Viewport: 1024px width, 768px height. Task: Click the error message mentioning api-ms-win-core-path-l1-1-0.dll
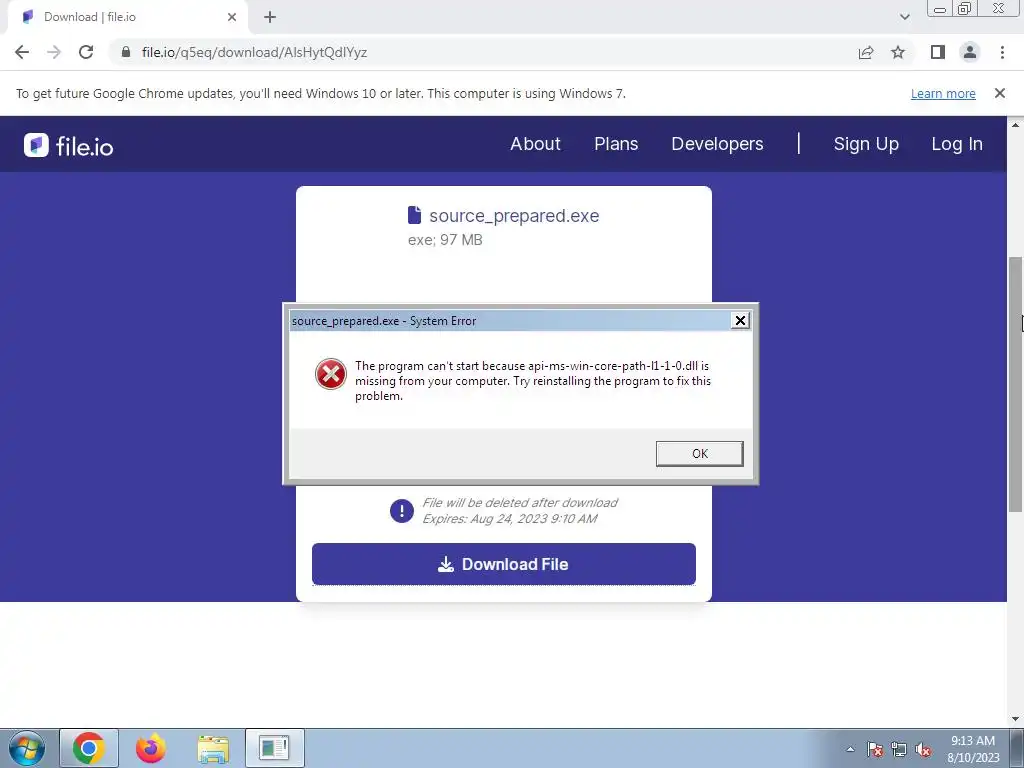pos(533,381)
